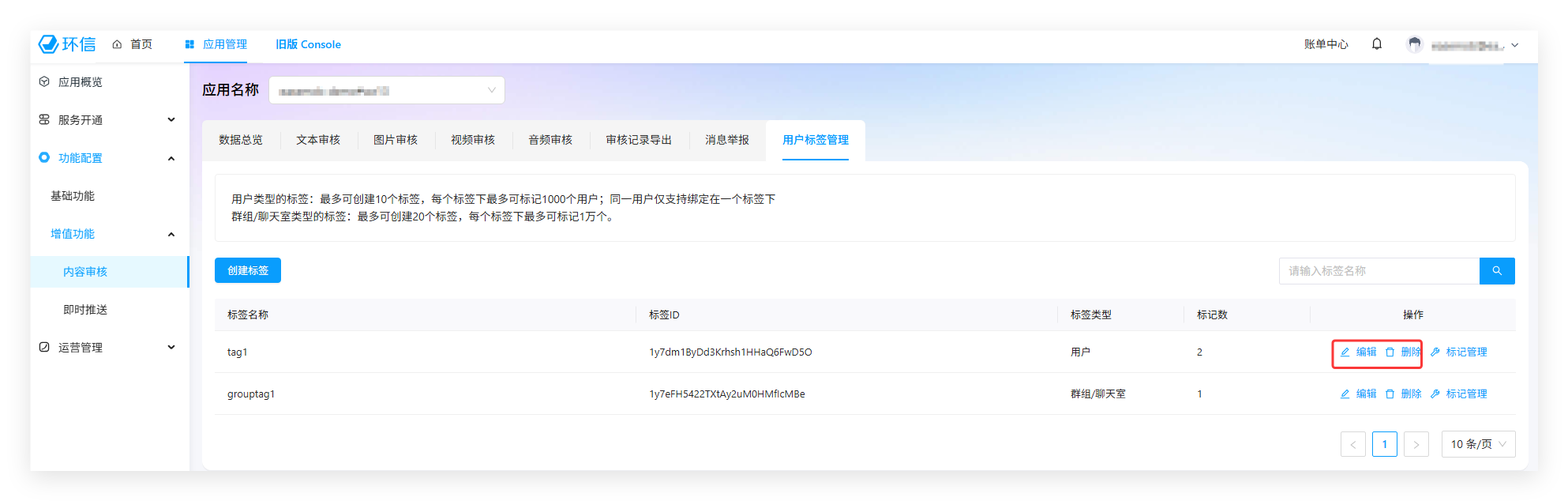Screen dimensions: 1568x501
Task: Click the 请输入标签名称 search field
Action: pos(1378,271)
